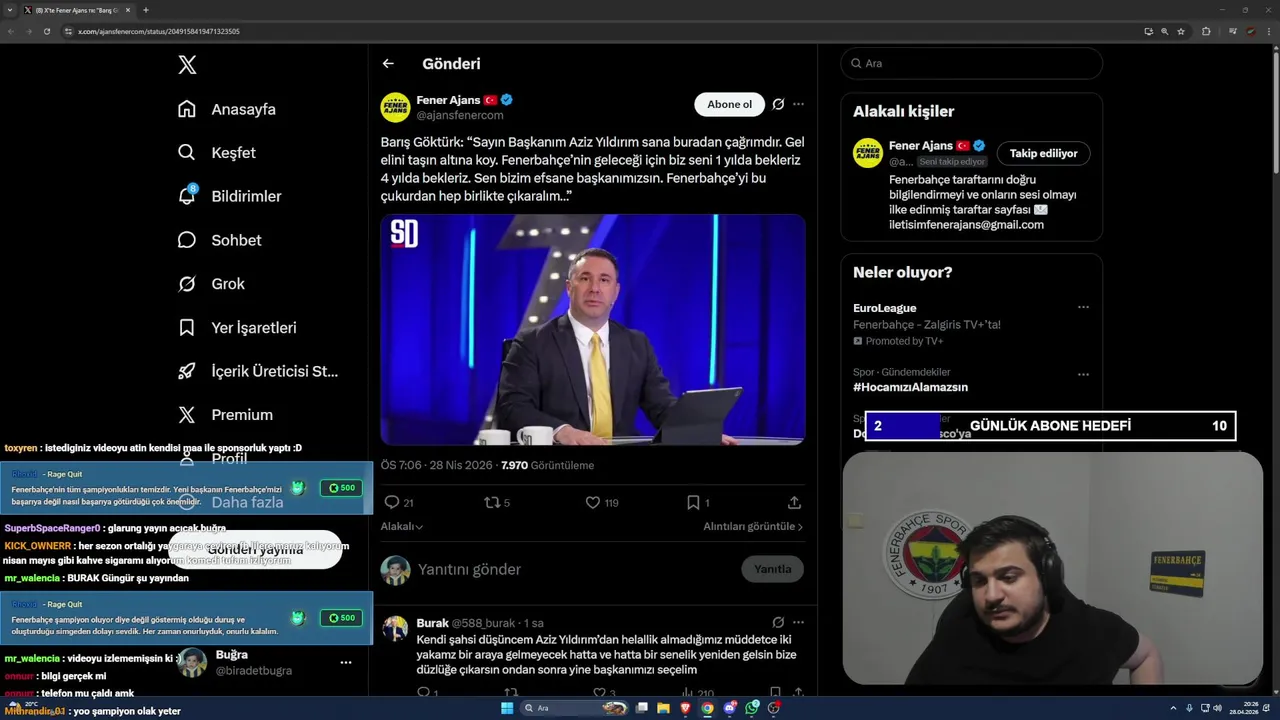Open Burak's reply author name
The image size is (1280, 720).
click(x=432, y=623)
